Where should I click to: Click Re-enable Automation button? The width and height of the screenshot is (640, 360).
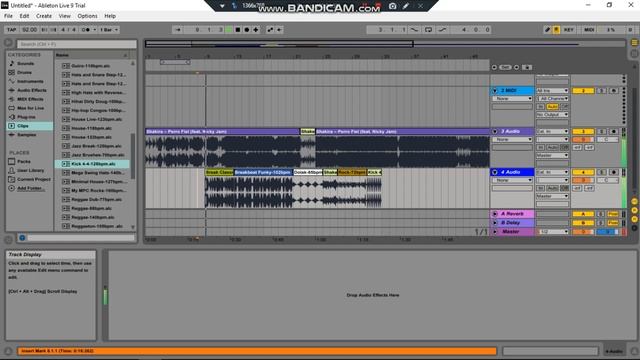[x=279, y=30]
